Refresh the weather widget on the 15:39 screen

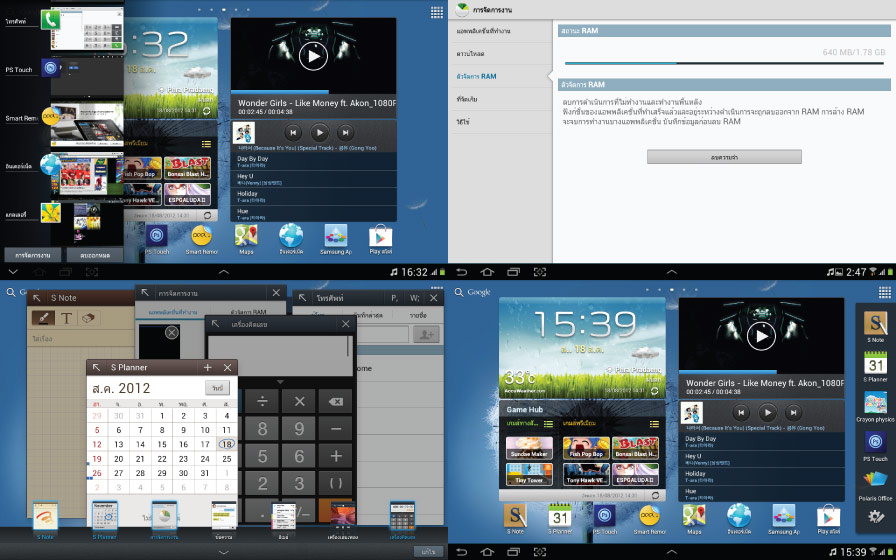coord(654,390)
